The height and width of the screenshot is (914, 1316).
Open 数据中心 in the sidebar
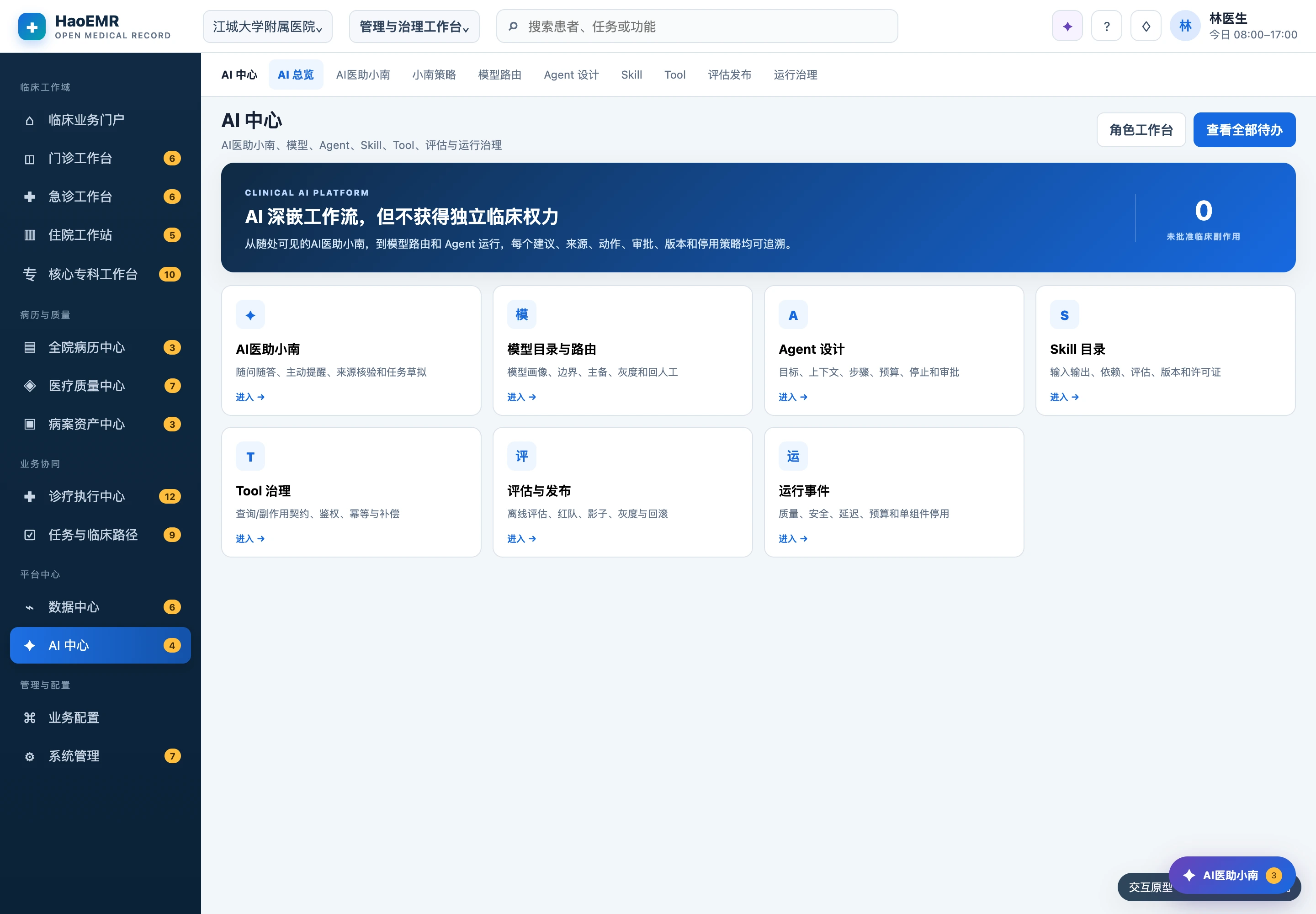click(100, 607)
